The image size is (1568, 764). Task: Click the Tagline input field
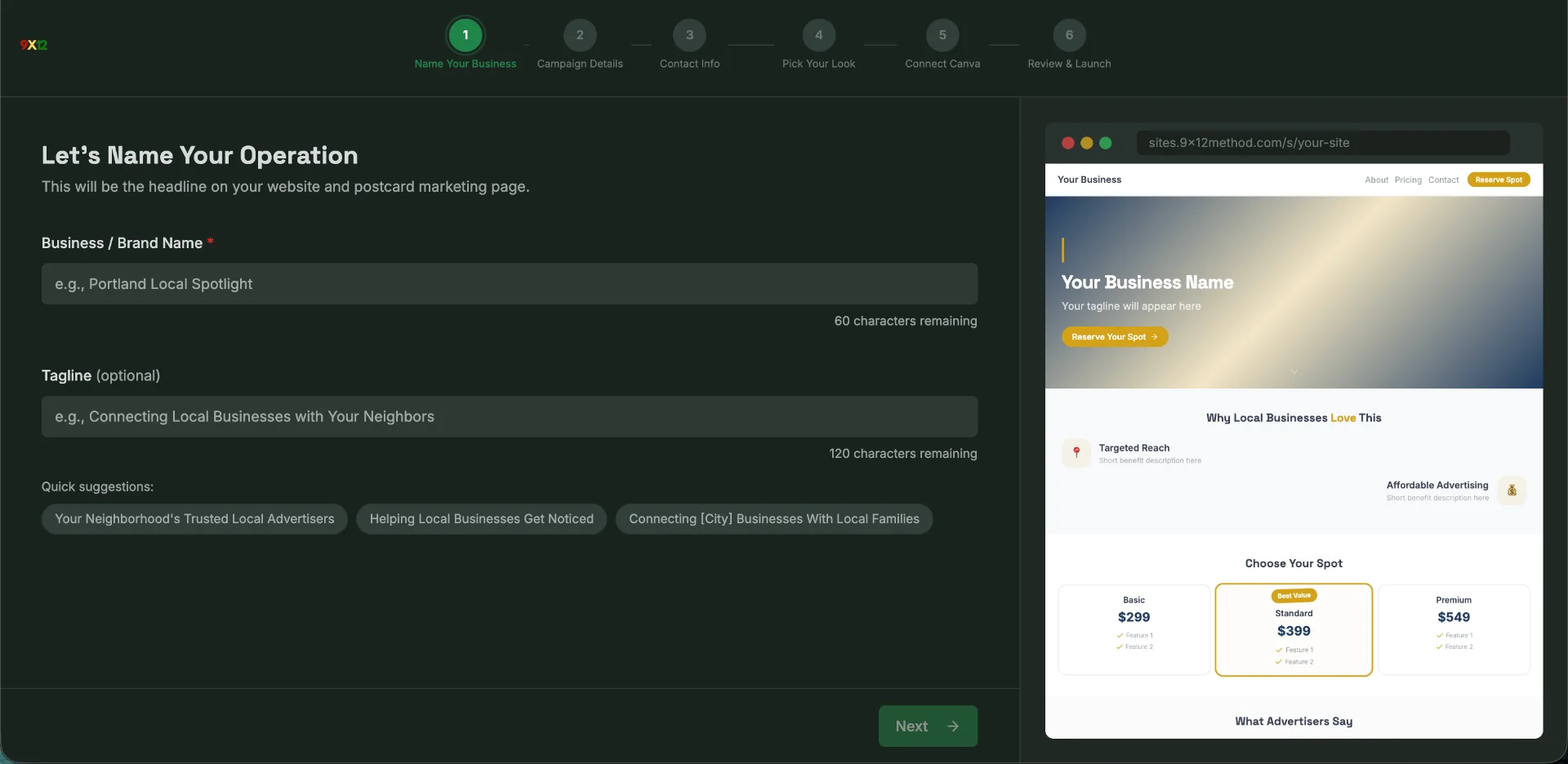click(x=509, y=416)
